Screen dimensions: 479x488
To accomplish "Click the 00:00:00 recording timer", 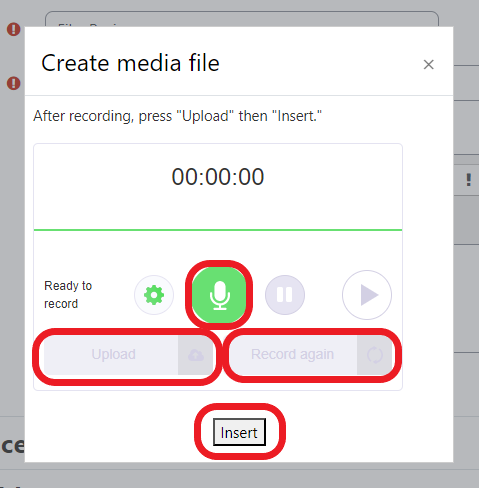I will pos(218,177).
